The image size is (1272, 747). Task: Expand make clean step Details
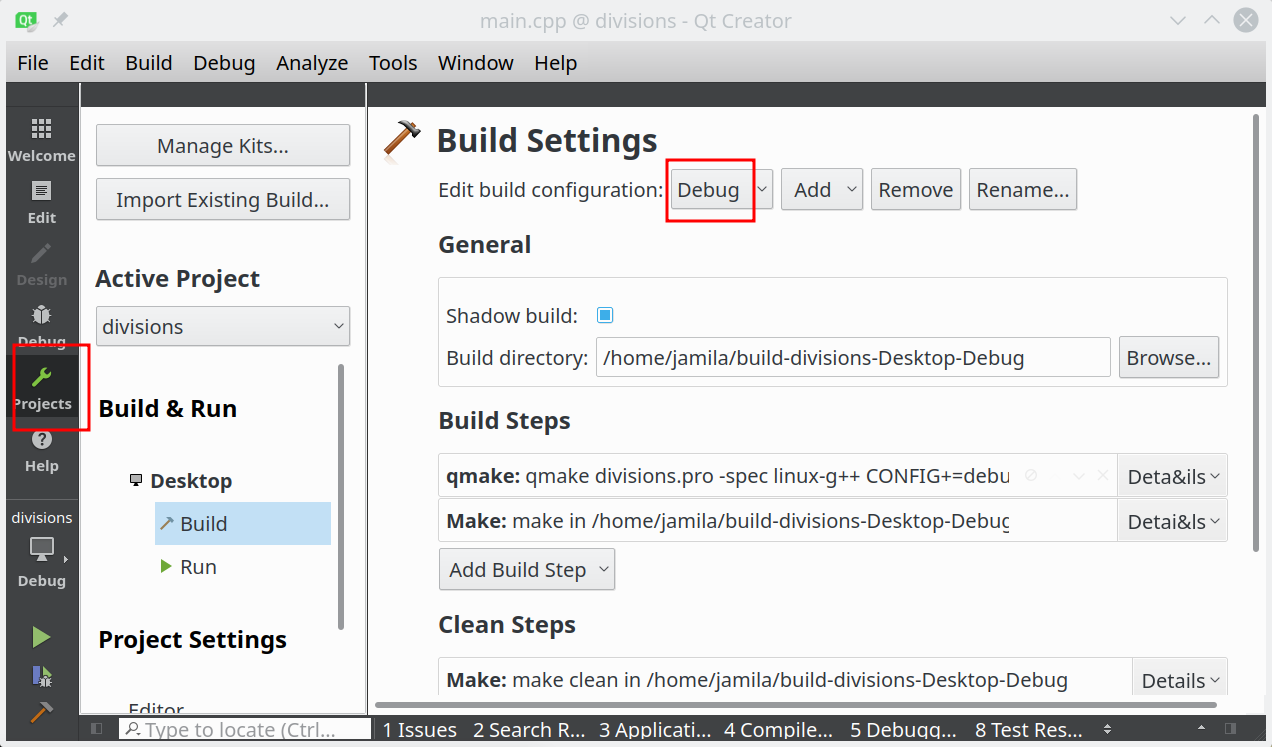1180,680
